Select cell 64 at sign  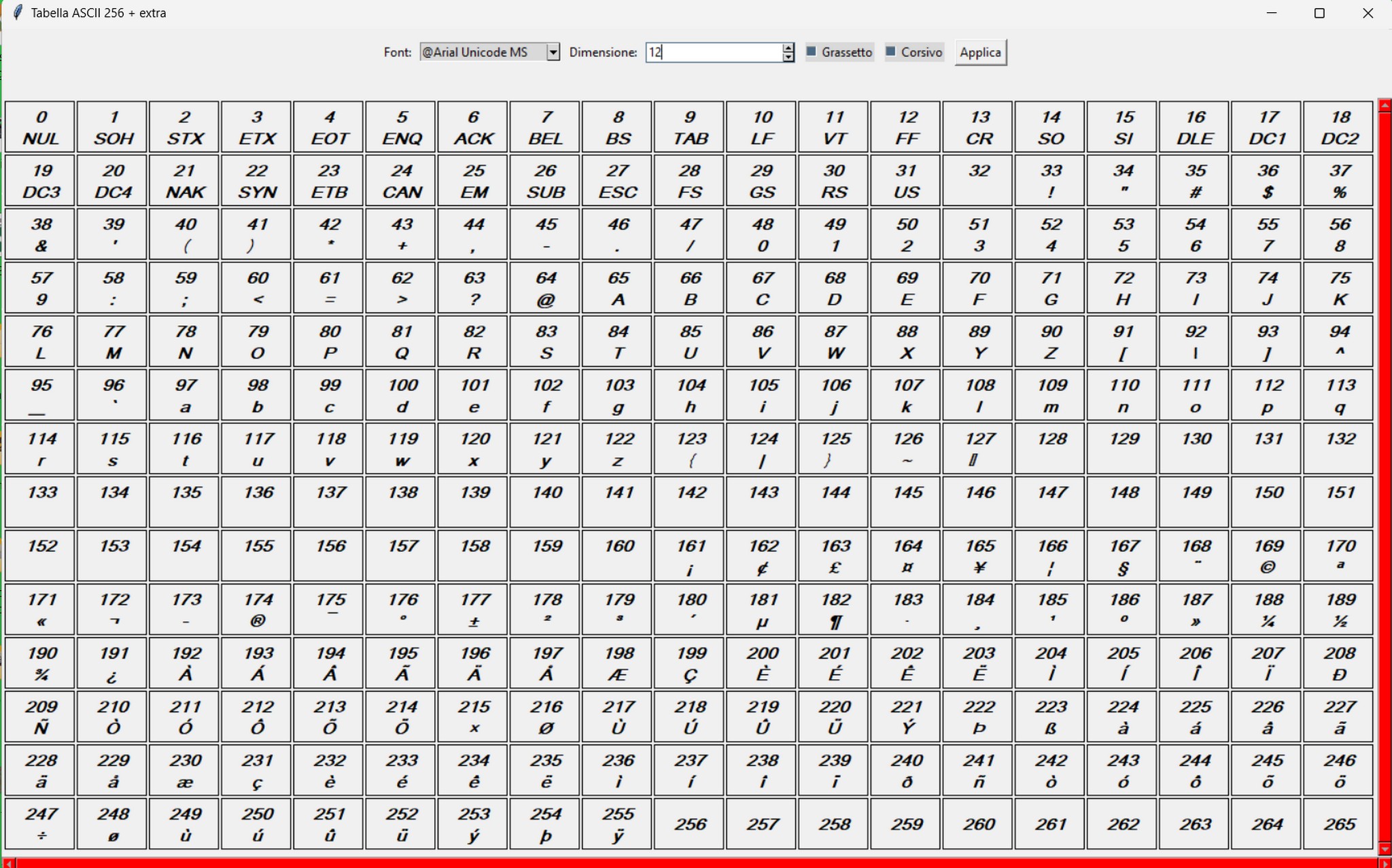[x=545, y=288]
